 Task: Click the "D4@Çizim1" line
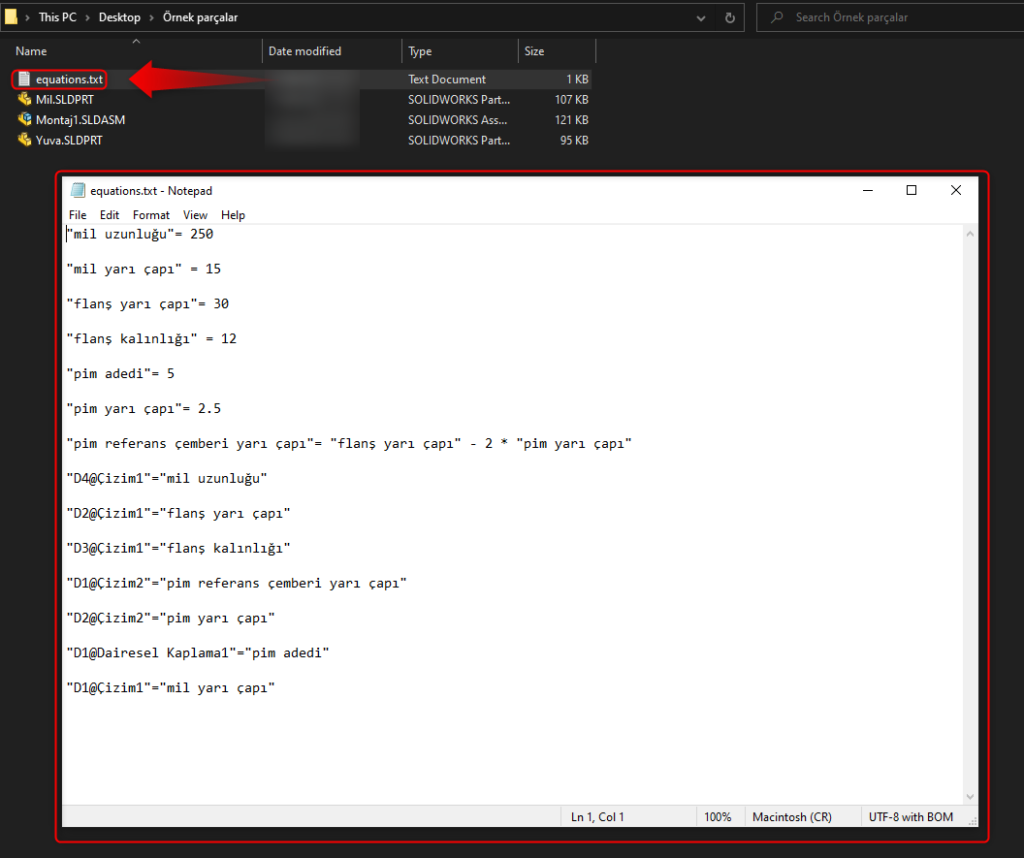[x=167, y=479]
